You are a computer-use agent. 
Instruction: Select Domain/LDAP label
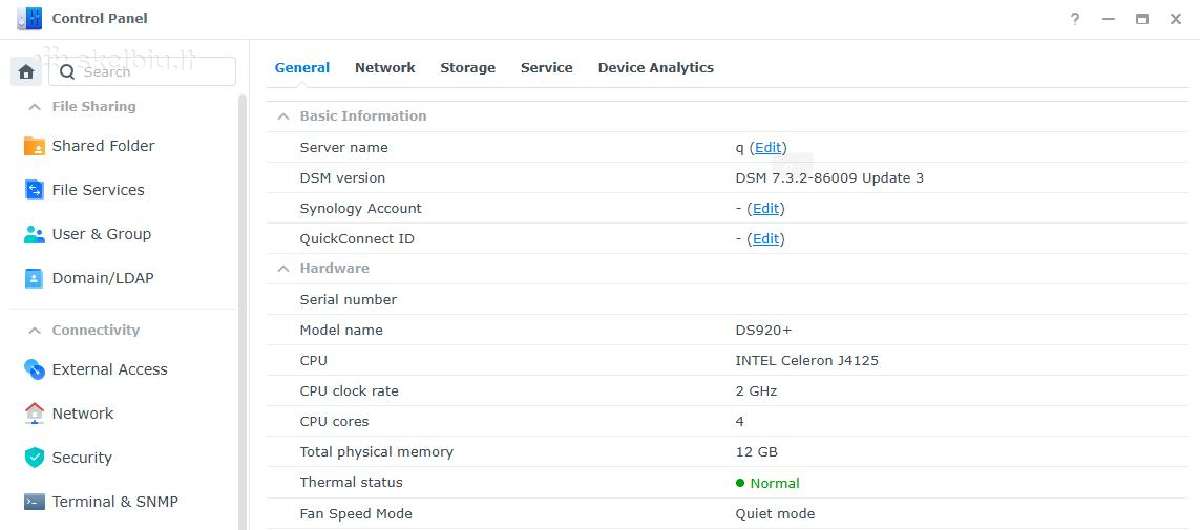coord(103,278)
